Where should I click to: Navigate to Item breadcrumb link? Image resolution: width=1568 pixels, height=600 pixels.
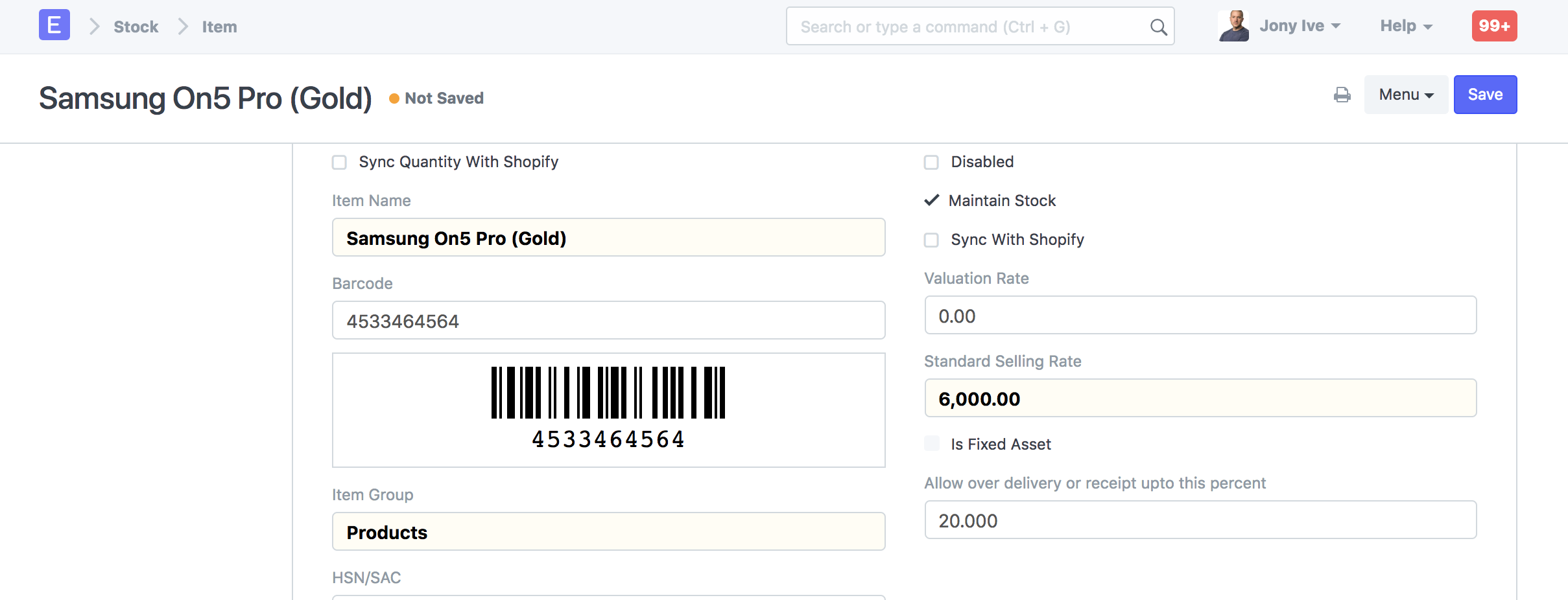pos(219,27)
